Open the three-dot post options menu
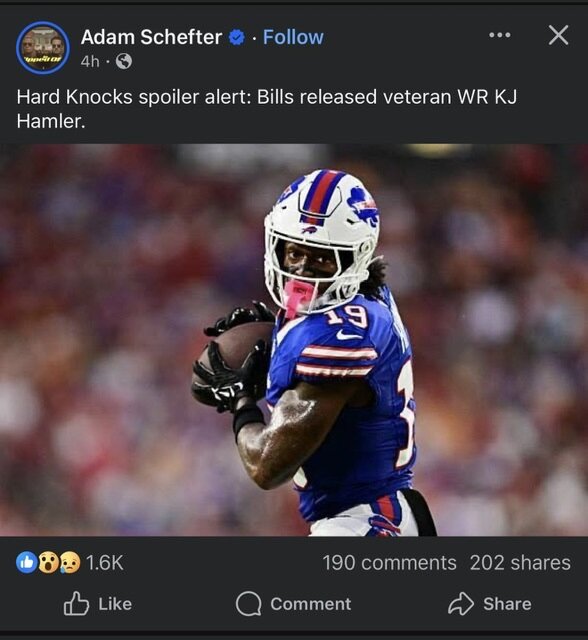Viewport: 588px width, 640px height. pyautogui.click(x=499, y=35)
